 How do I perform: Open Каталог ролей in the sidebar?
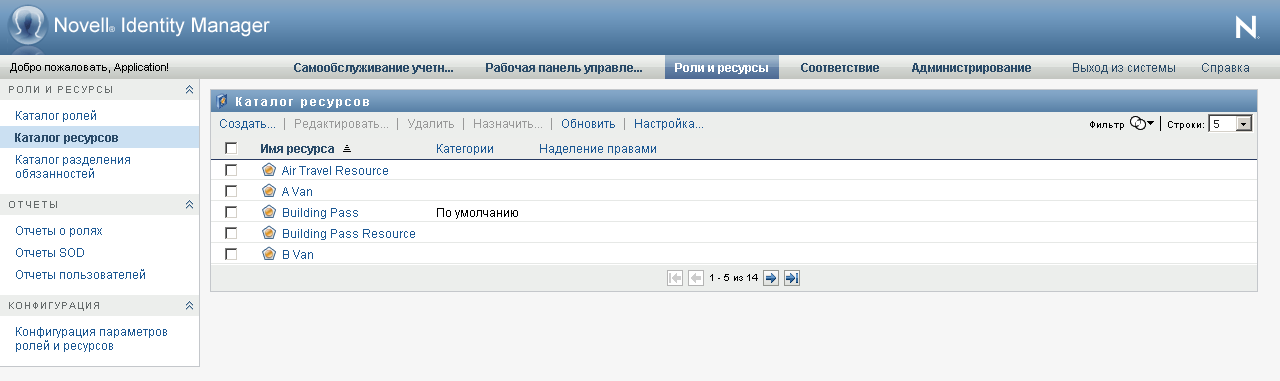coord(56,116)
